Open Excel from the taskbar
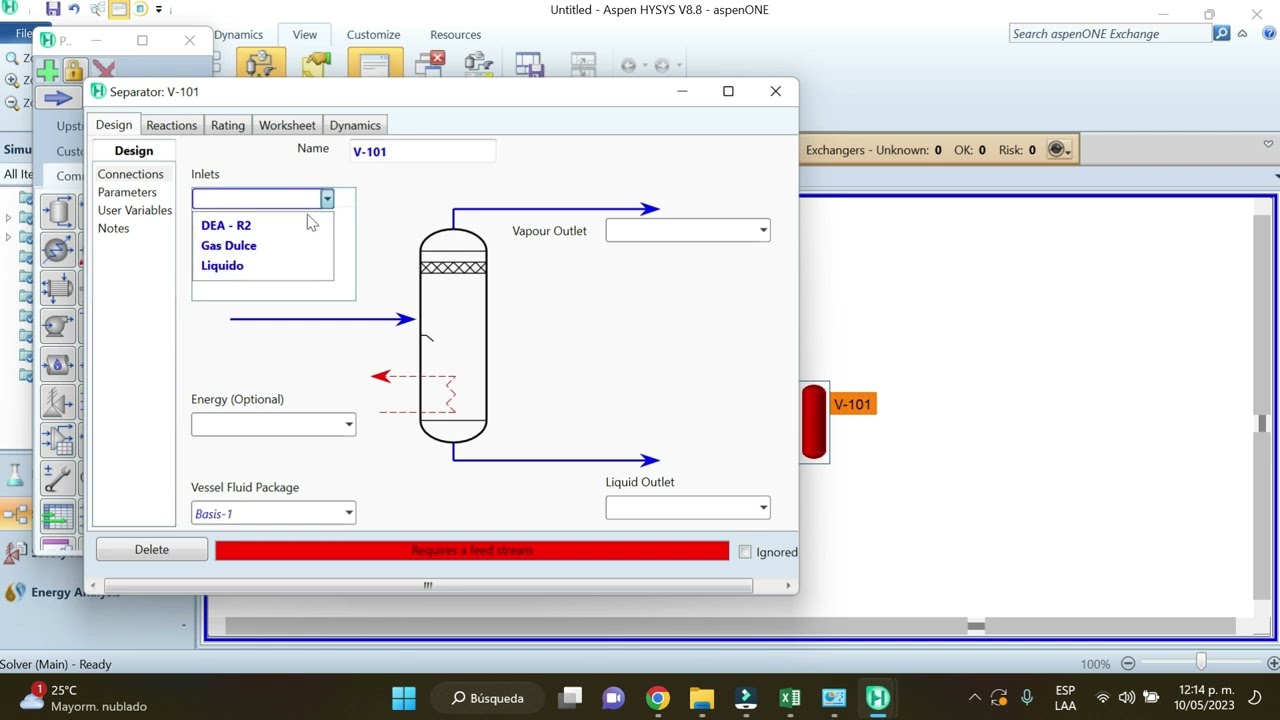 click(x=790, y=698)
